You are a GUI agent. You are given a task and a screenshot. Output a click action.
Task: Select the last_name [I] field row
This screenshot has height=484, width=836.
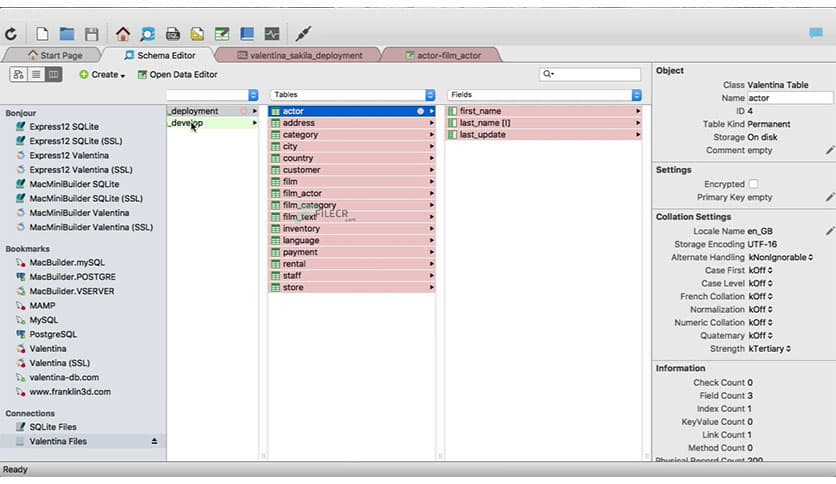(x=544, y=123)
